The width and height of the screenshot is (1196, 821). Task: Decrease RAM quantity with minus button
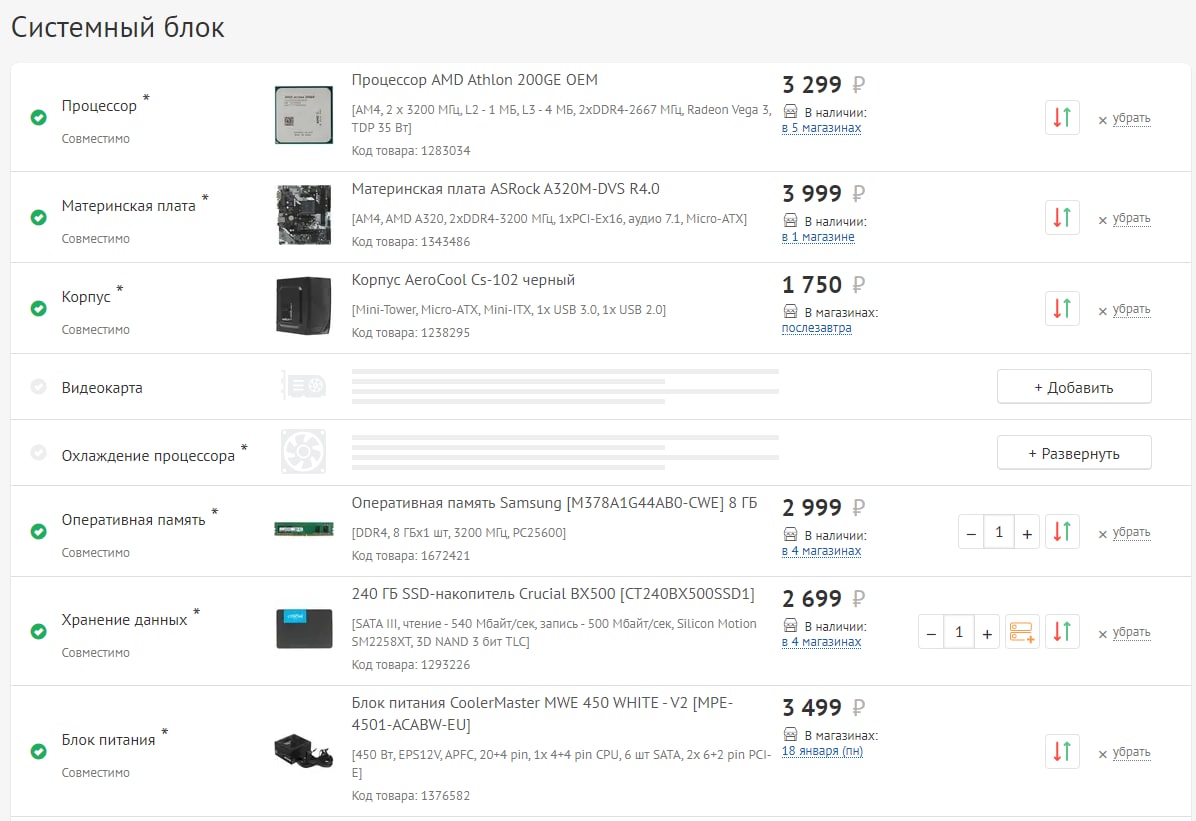(971, 533)
